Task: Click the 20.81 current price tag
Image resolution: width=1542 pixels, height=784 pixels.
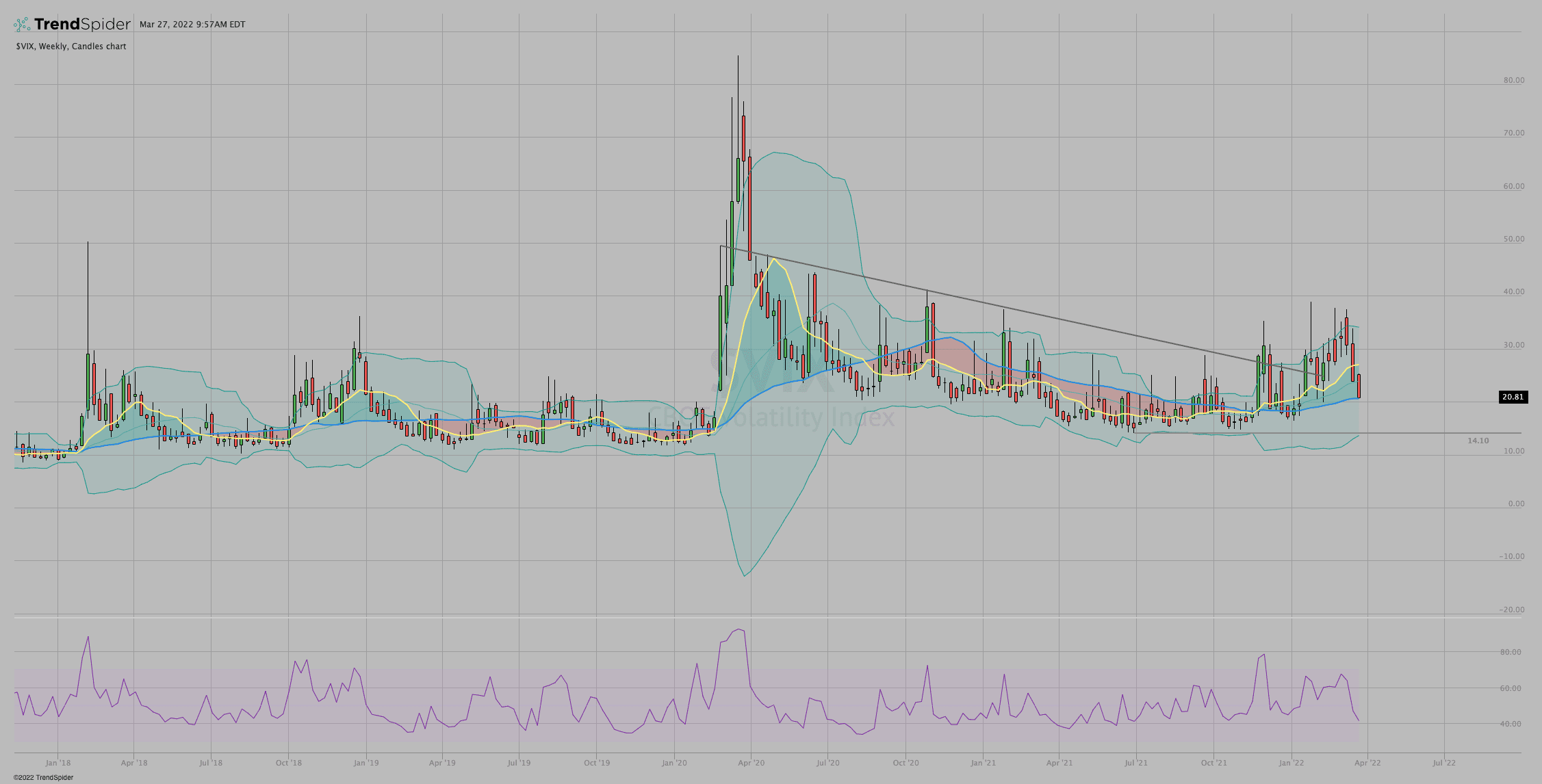Action: click(1513, 397)
